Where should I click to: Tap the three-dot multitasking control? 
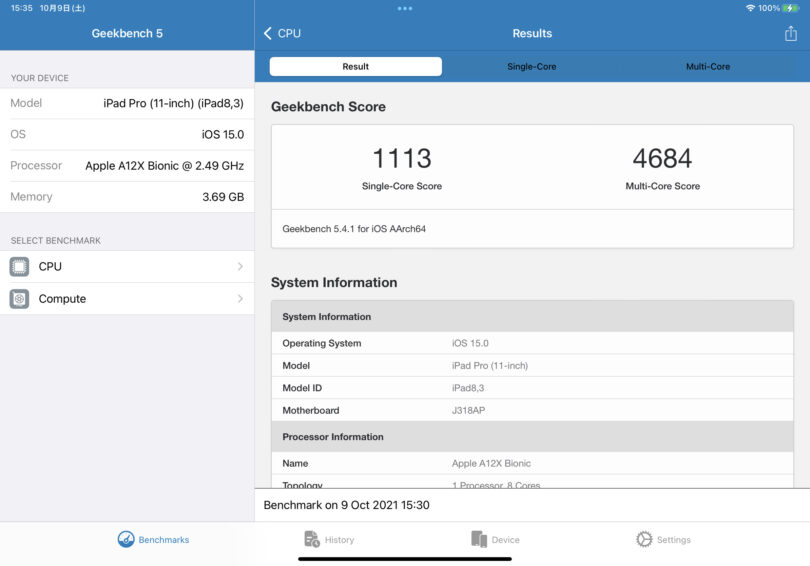(x=404, y=8)
